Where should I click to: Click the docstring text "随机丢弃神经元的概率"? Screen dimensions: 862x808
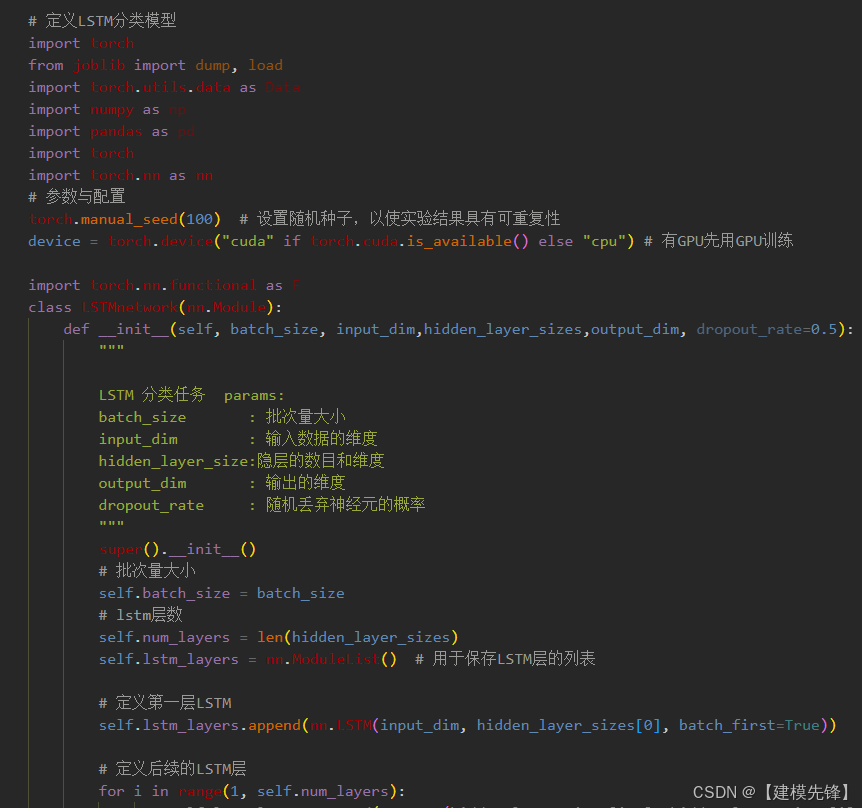tap(346, 505)
